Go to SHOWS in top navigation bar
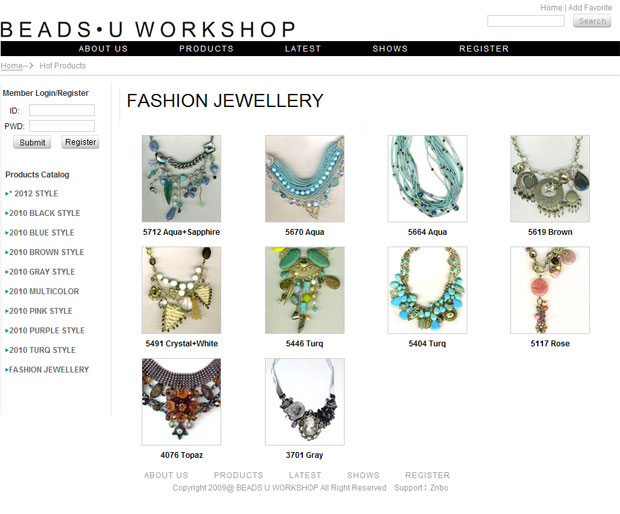Screen dimensions: 620x514 [x=390, y=49]
